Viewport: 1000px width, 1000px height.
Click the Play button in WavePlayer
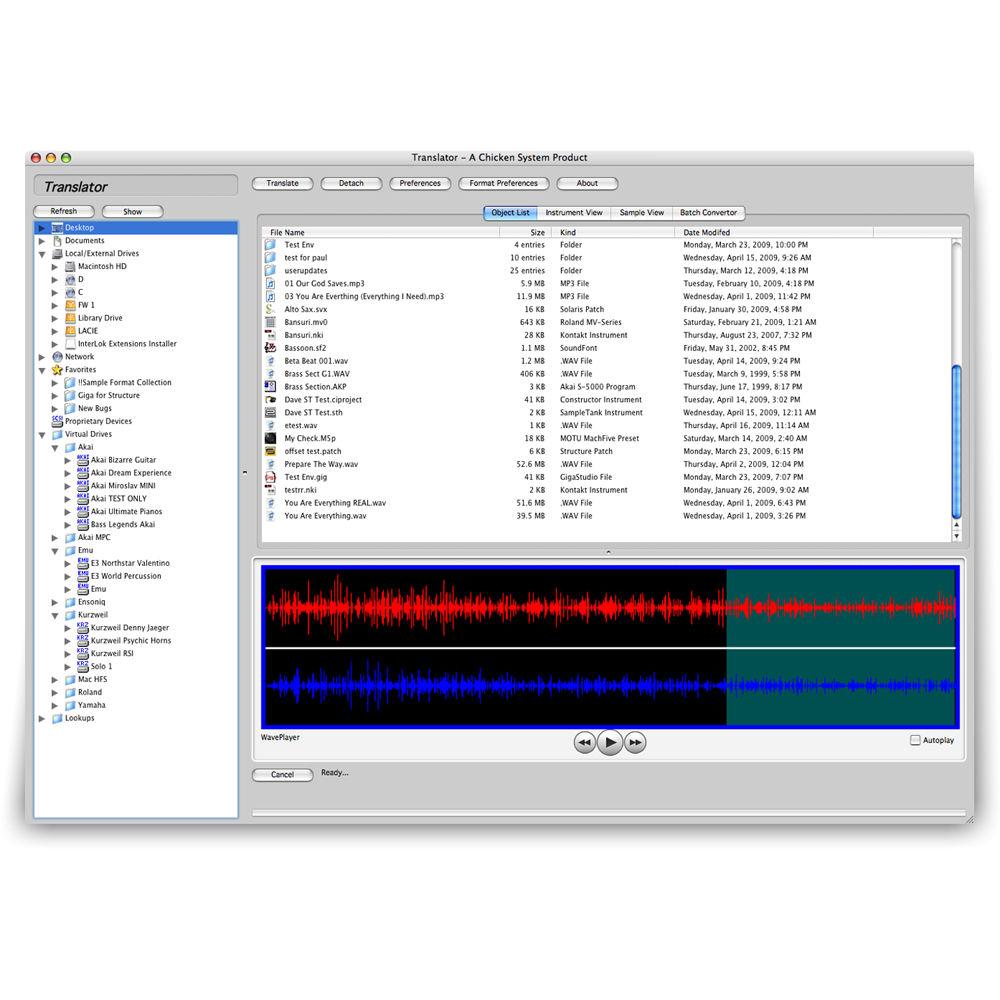tap(610, 742)
